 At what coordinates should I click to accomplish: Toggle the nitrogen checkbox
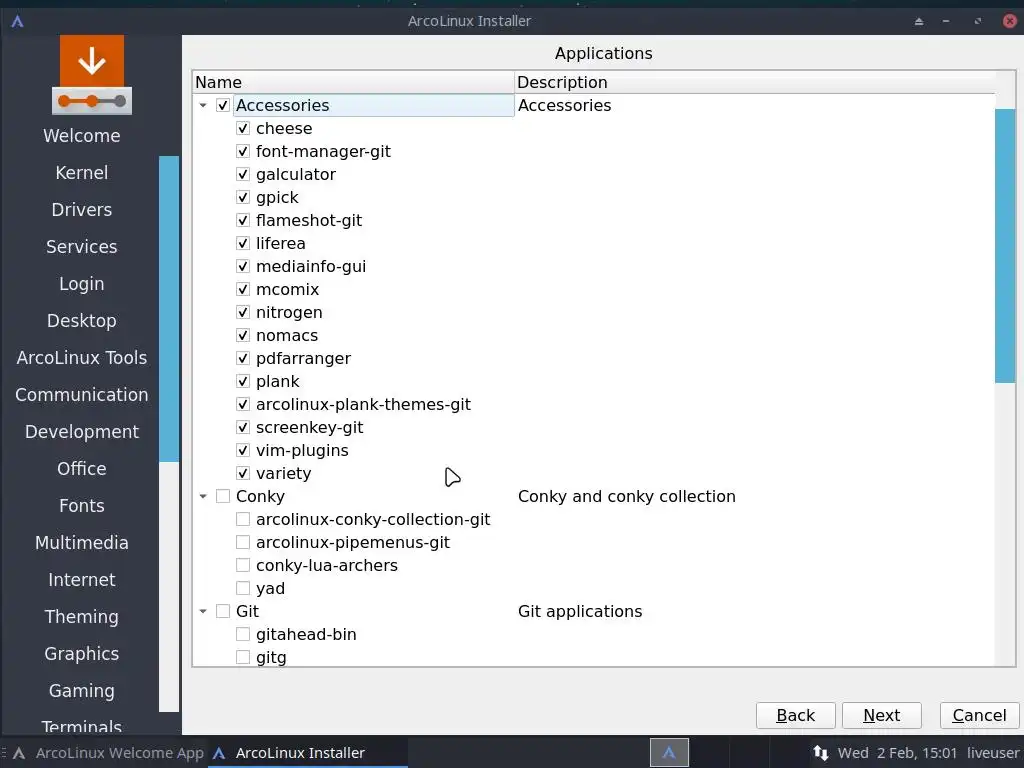coord(243,312)
